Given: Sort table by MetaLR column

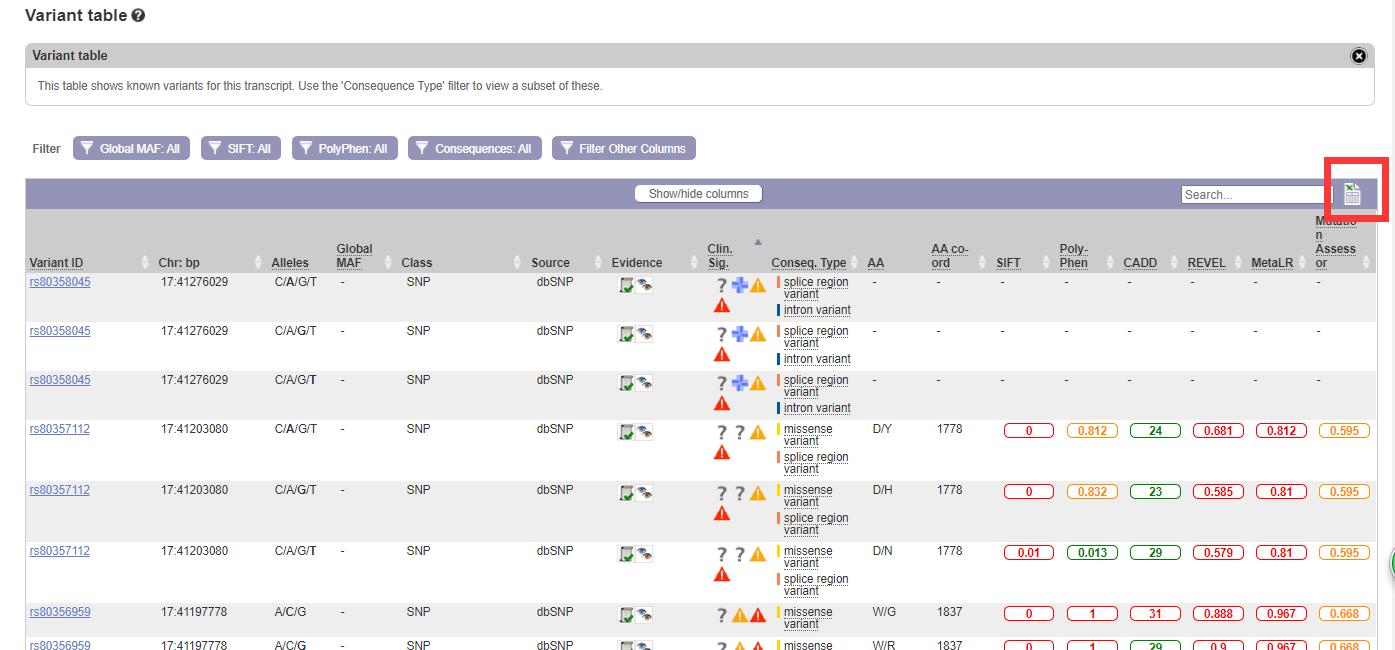Looking at the screenshot, I should (1271, 263).
